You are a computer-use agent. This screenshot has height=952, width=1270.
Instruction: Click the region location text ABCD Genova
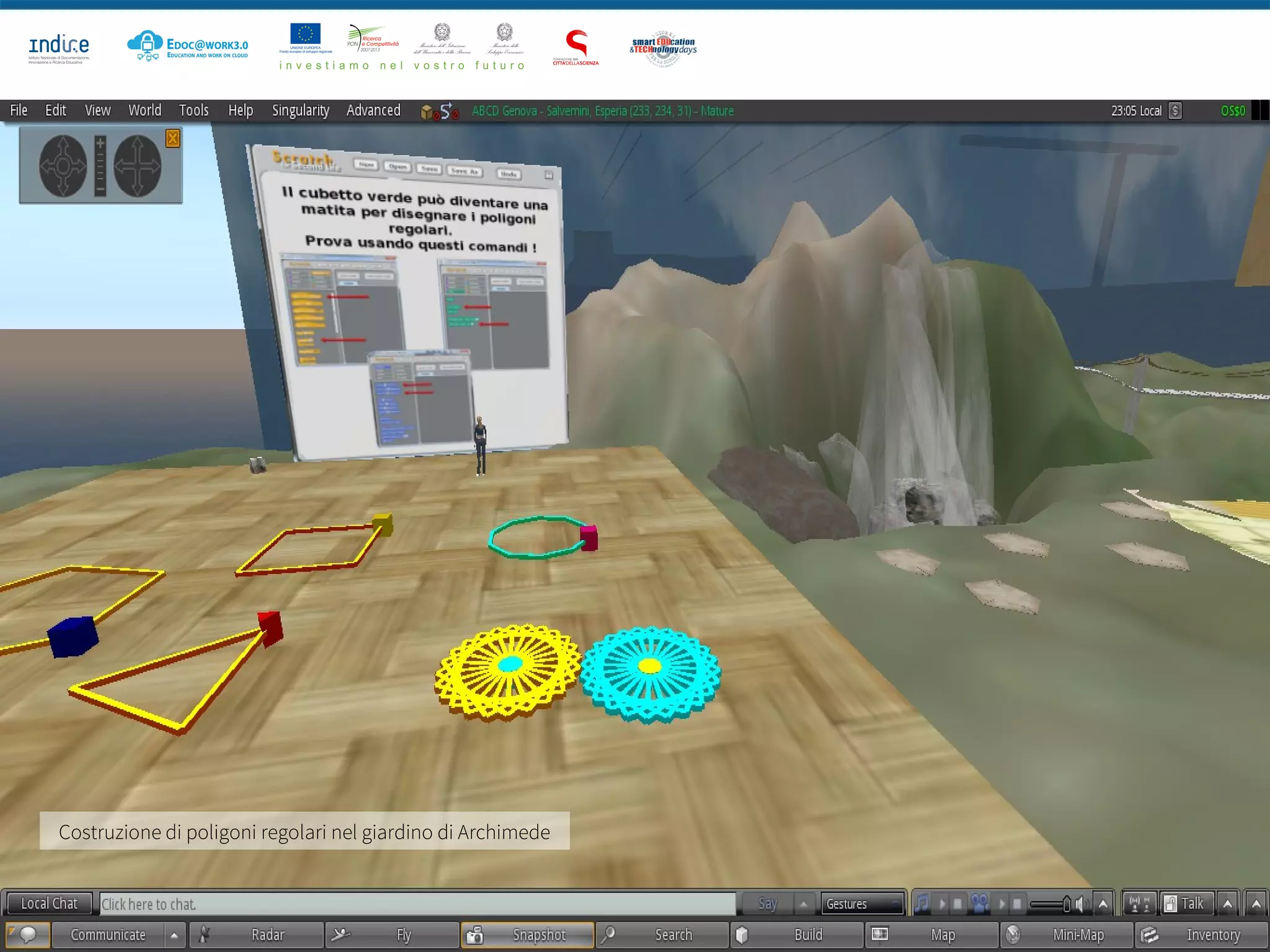(x=602, y=111)
